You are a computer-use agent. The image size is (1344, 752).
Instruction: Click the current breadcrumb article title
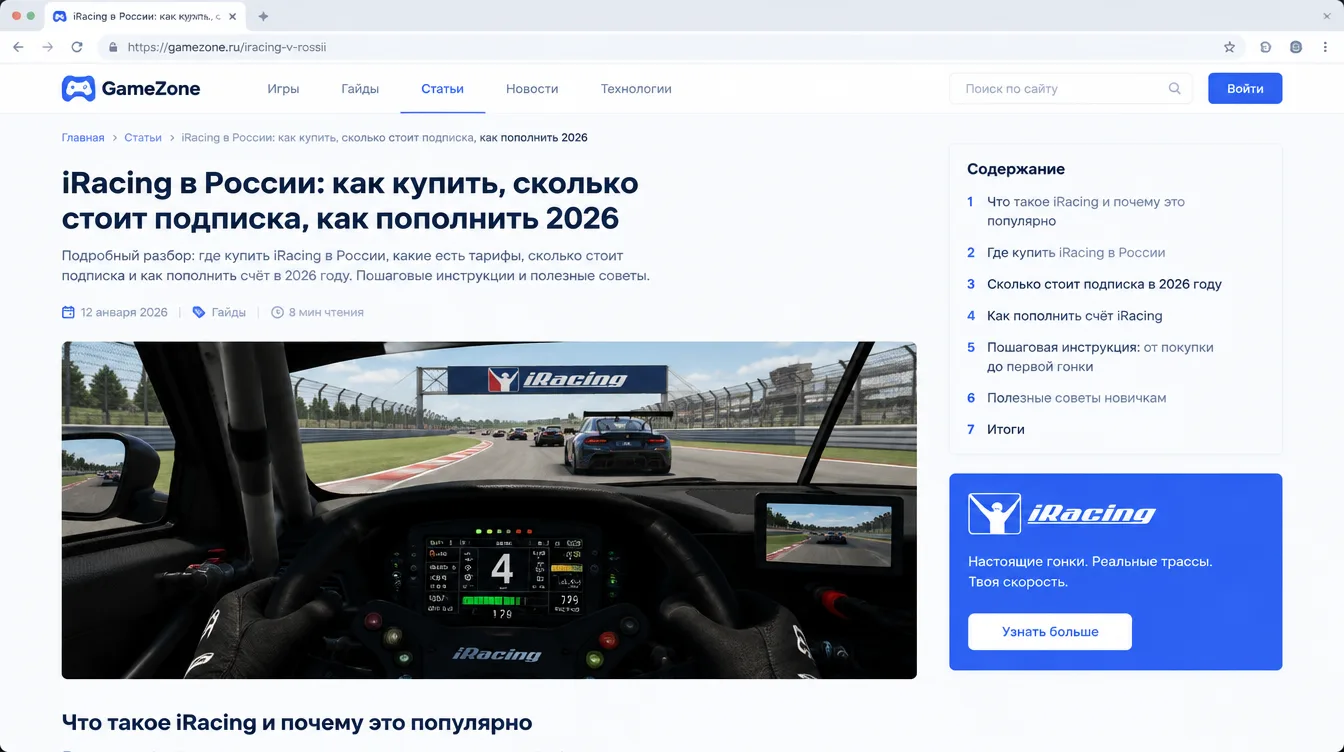pos(384,137)
